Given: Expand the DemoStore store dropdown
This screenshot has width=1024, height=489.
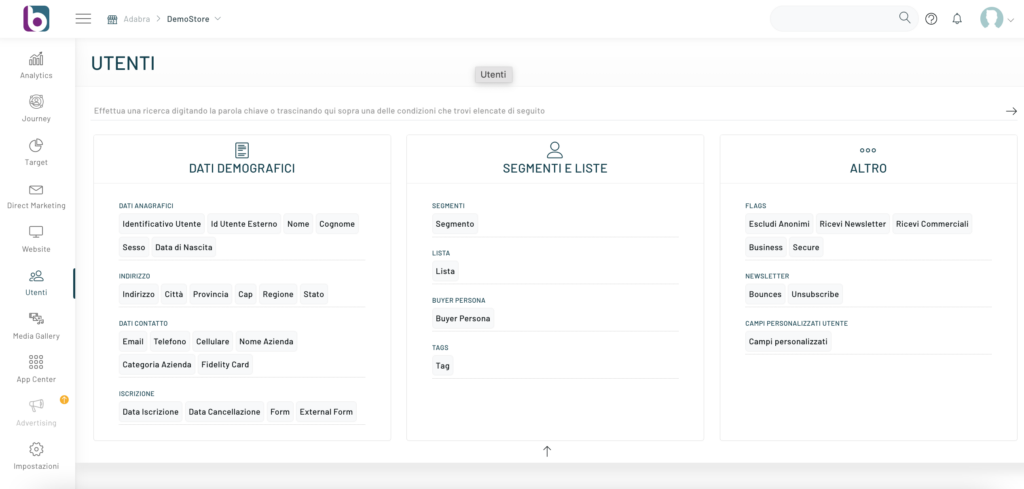Looking at the screenshot, I should (193, 19).
